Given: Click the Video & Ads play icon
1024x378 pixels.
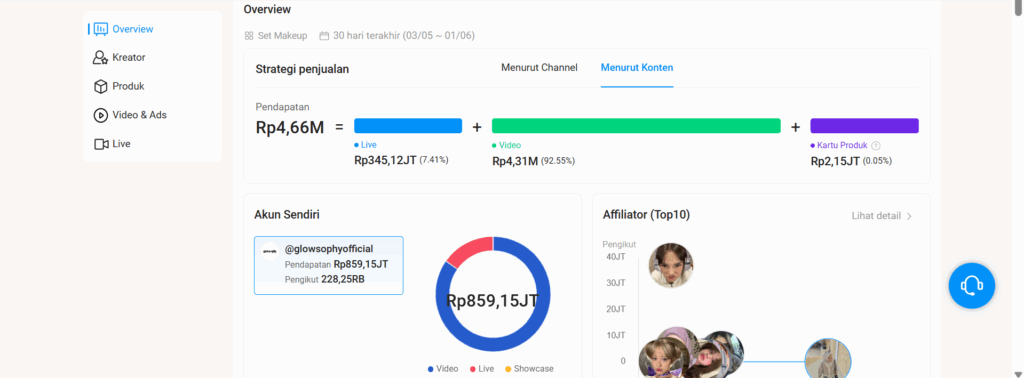Looking at the screenshot, I should click(x=101, y=115).
